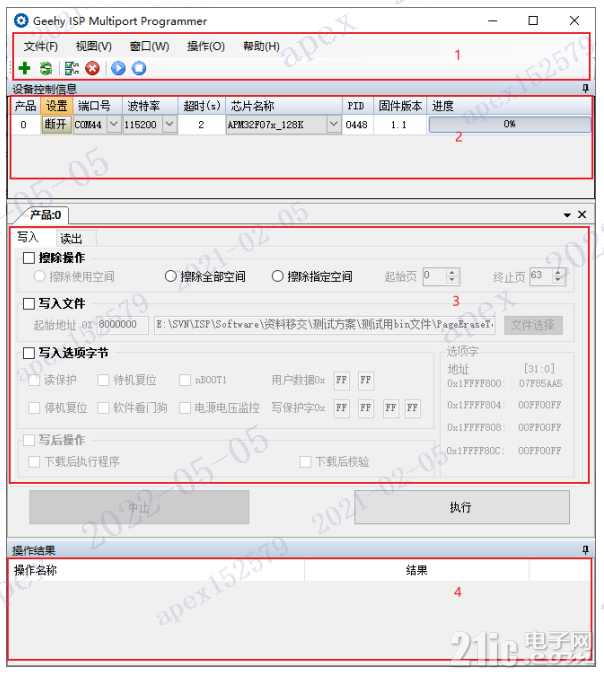Click the green plus add device icon
Screen dimensions: 604x674
pos(25,68)
